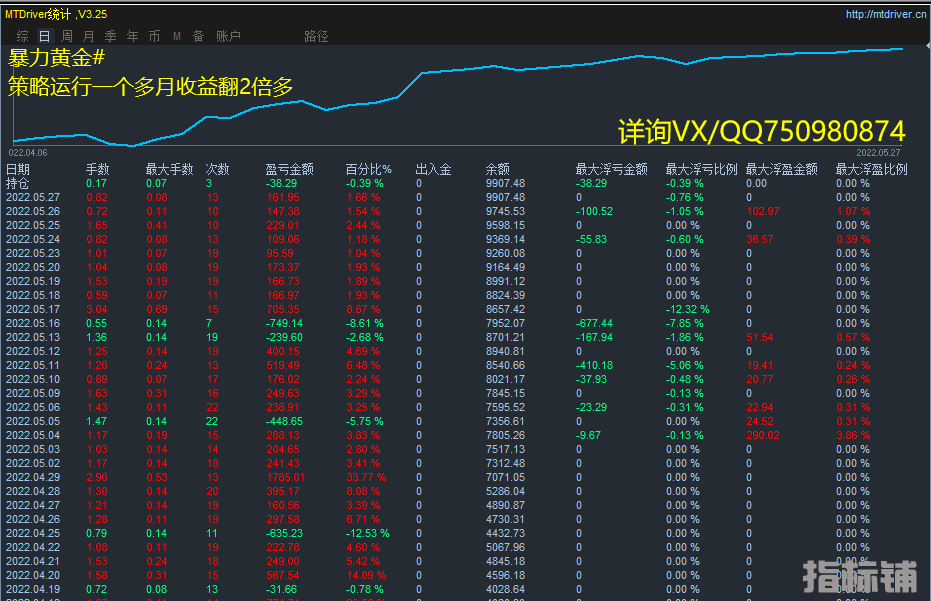Open the 备 notes tab
Image resolution: width=931 pixels, height=601 pixels.
click(198, 36)
